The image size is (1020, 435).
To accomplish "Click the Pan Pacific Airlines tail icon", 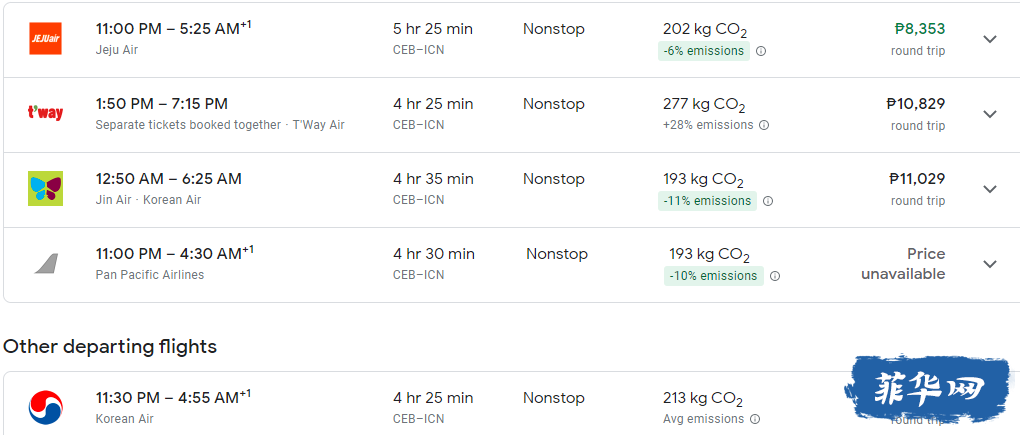I will tap(46, 263).
